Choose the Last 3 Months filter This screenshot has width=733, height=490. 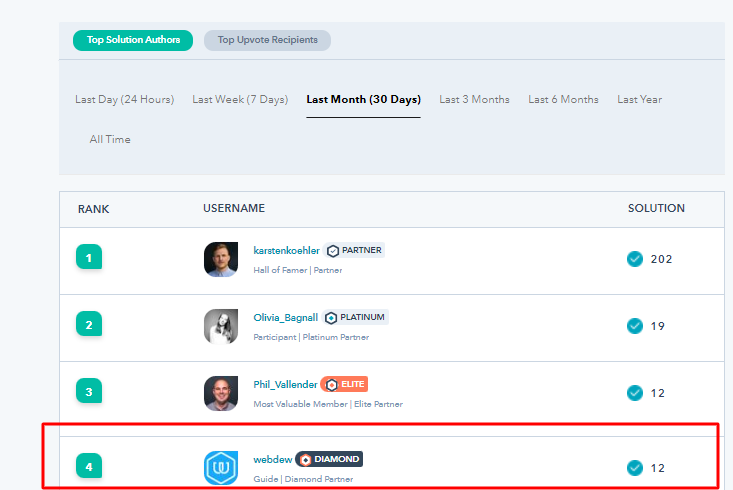pyautogui.click(x=474, y=99)
